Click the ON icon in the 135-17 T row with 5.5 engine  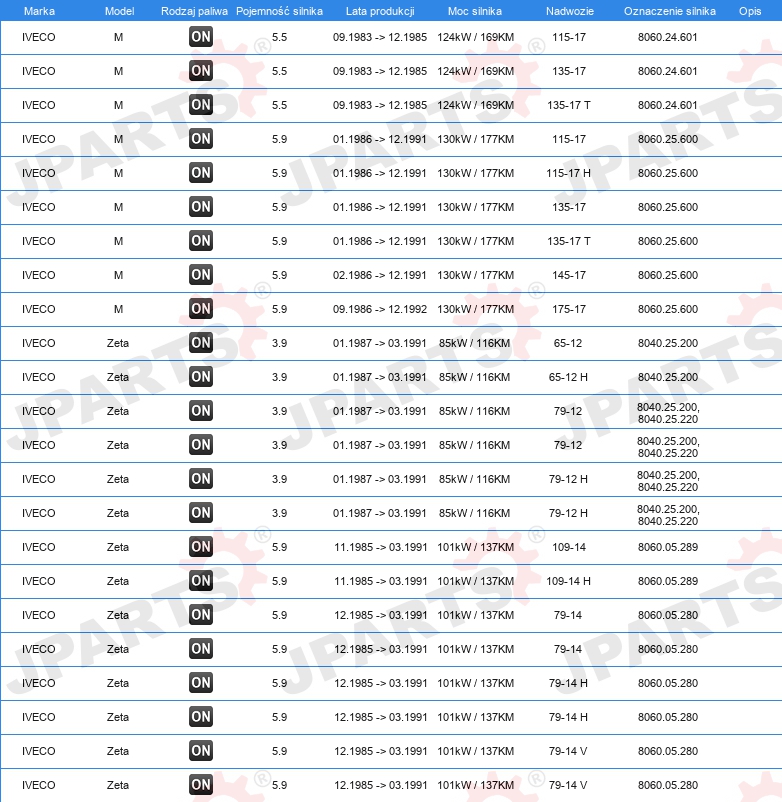[x=200, y=105]
